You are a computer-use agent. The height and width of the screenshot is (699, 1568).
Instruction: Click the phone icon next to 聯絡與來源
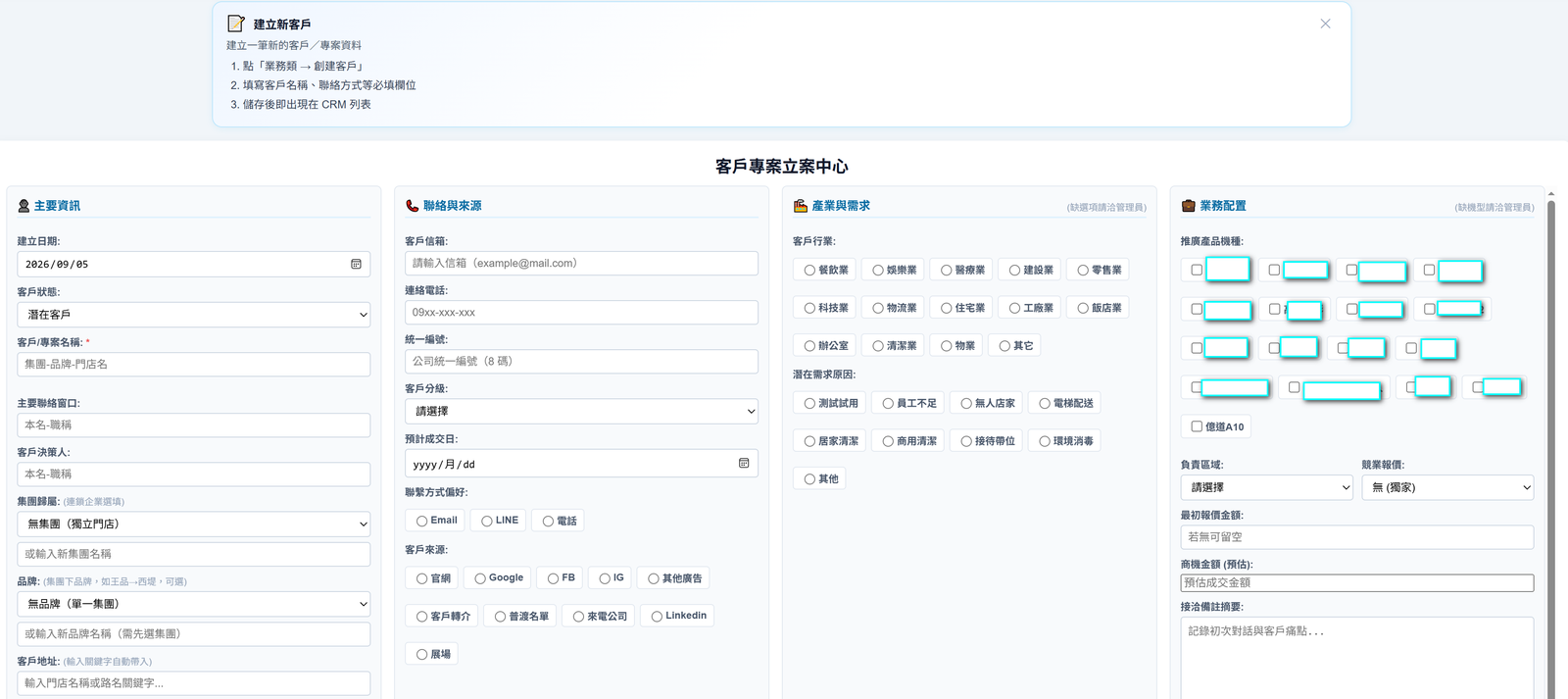click(413, 206)
